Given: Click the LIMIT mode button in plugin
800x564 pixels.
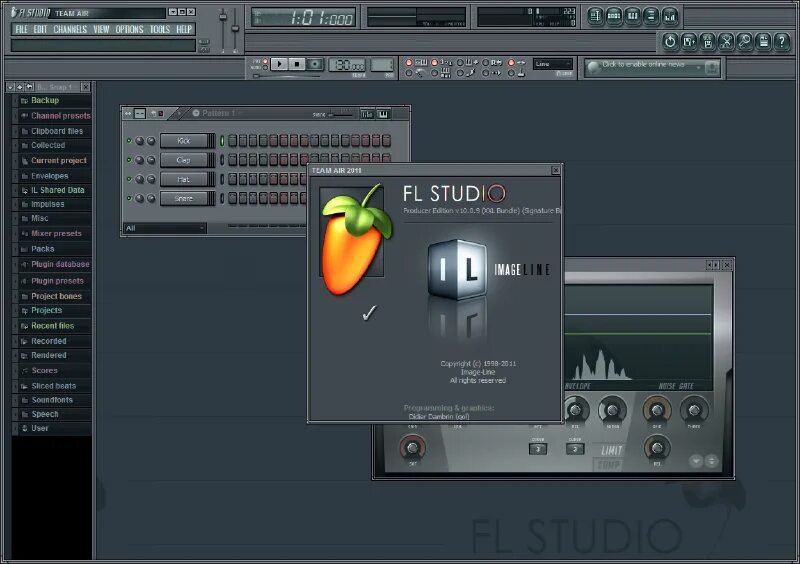Looking at the screenshot, I should tap(611, 450).
